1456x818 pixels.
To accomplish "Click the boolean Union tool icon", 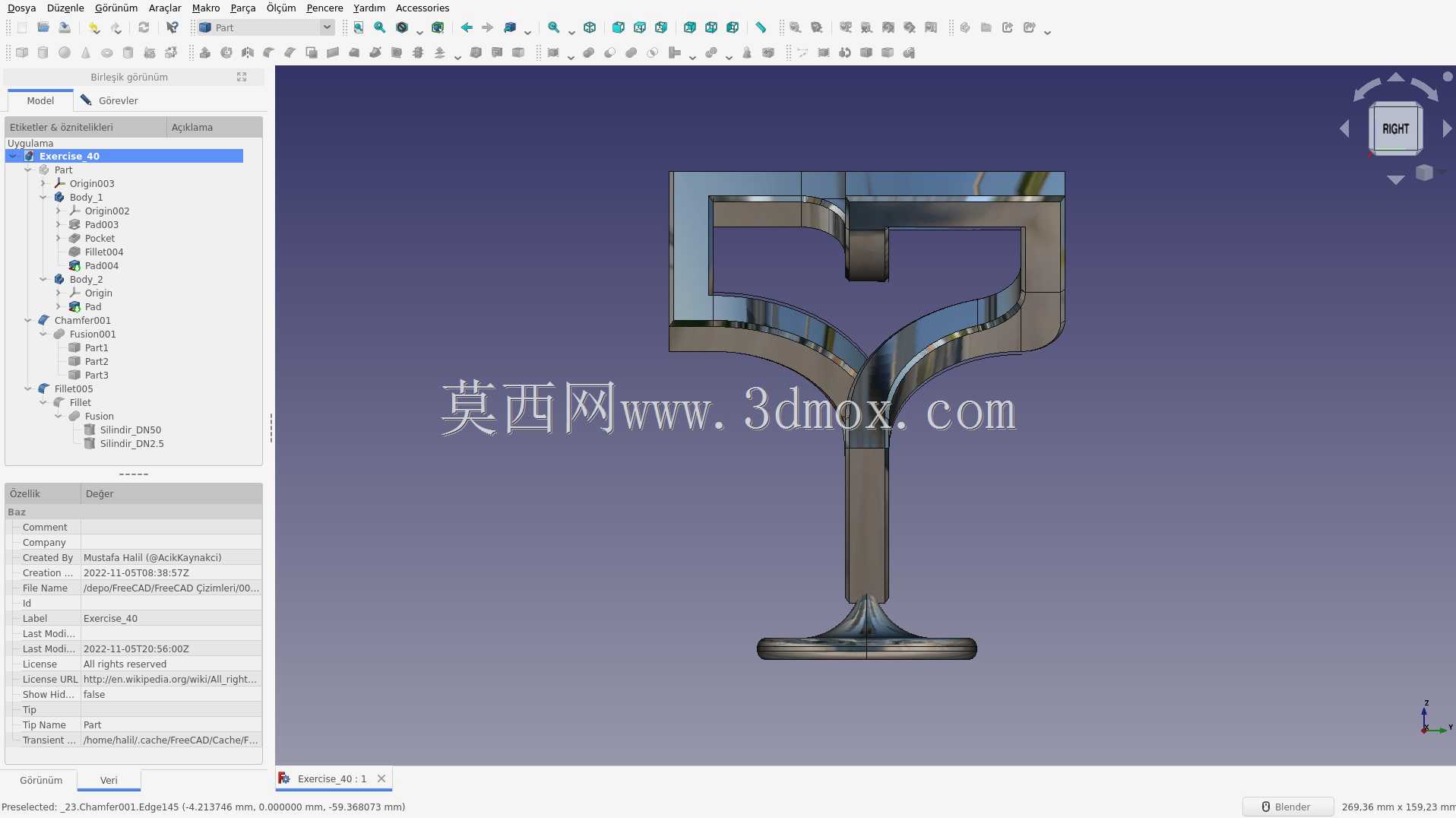I will tap(631, 52).
